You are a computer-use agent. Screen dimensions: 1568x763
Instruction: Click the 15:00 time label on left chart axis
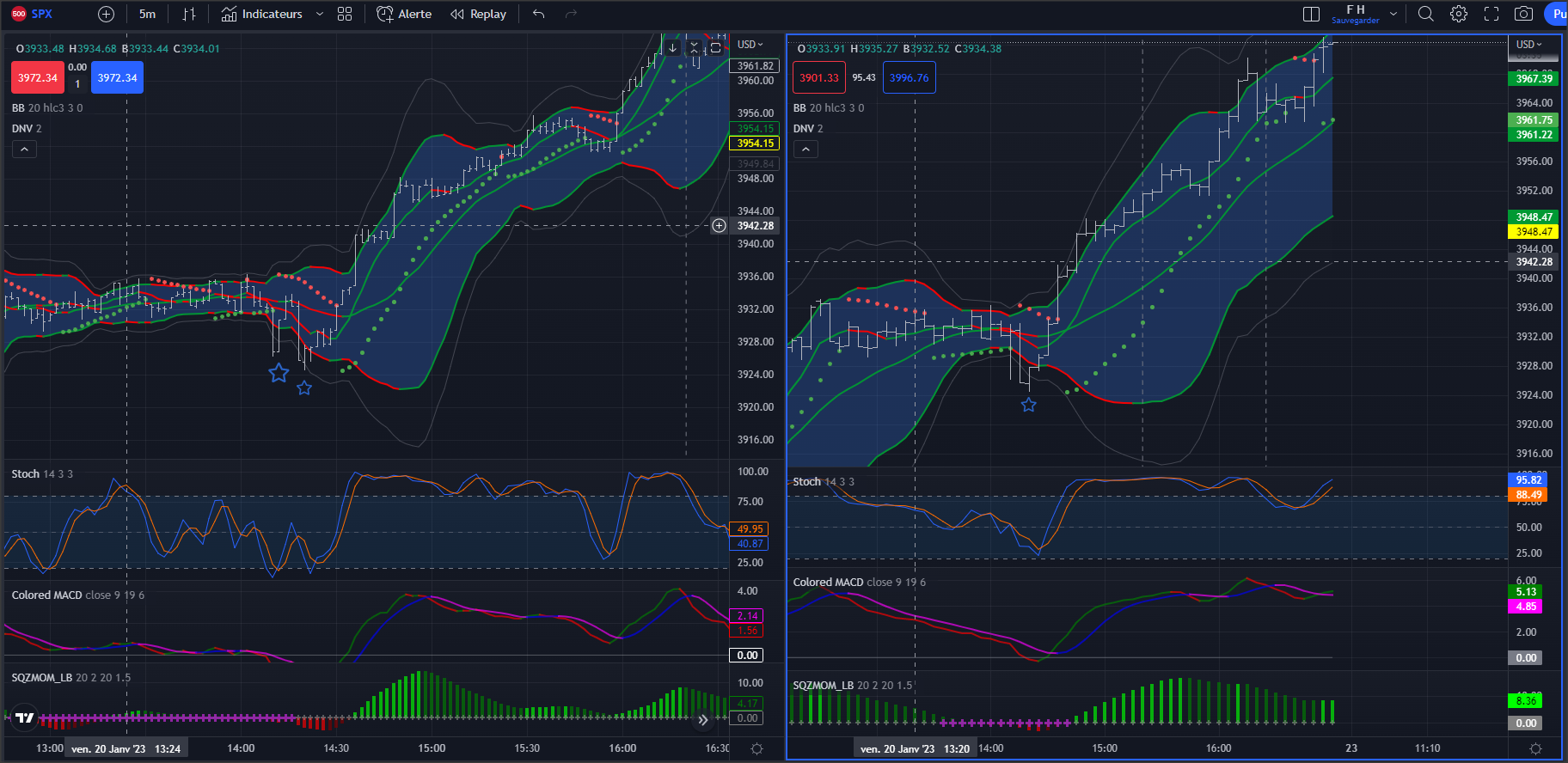[x=432, y=748]
